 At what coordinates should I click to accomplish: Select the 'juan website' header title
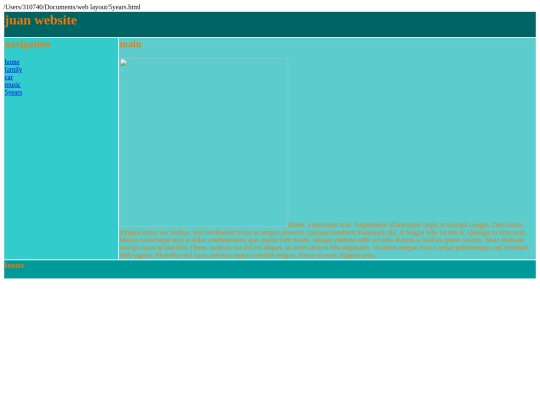pyautogui.click(x=41, y=20)
